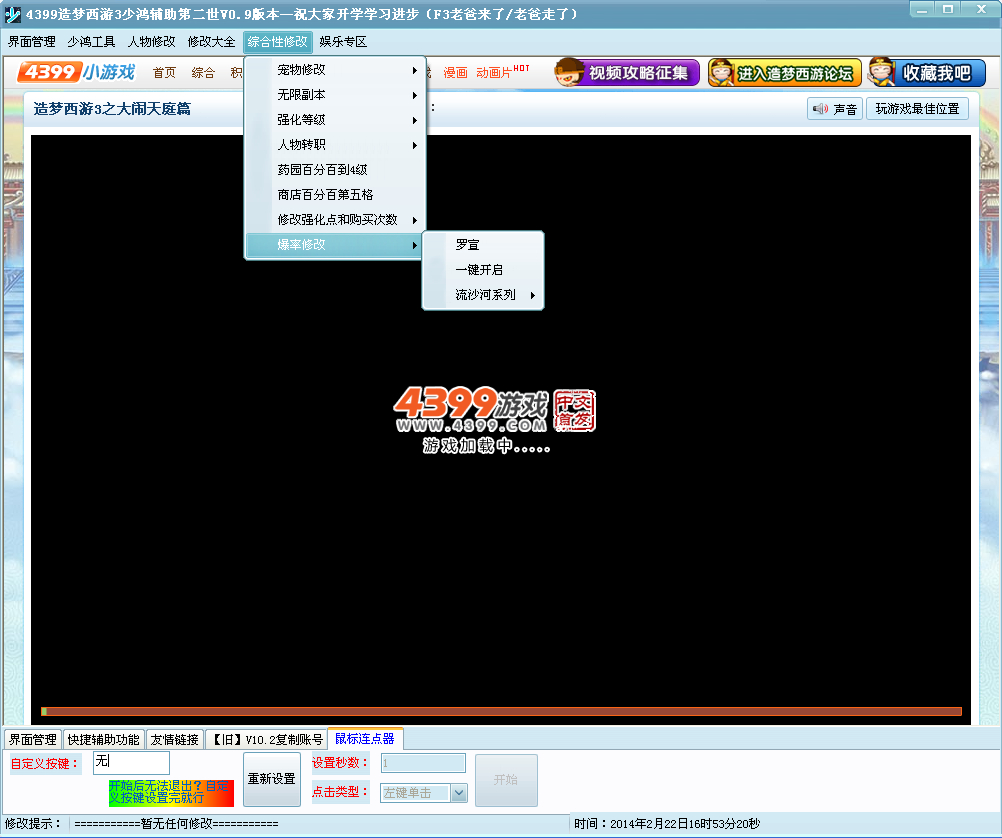The height and width of the screenshot is (838, 1002).
Task: Click the 重新设置 button
Action: click(272, 779)
